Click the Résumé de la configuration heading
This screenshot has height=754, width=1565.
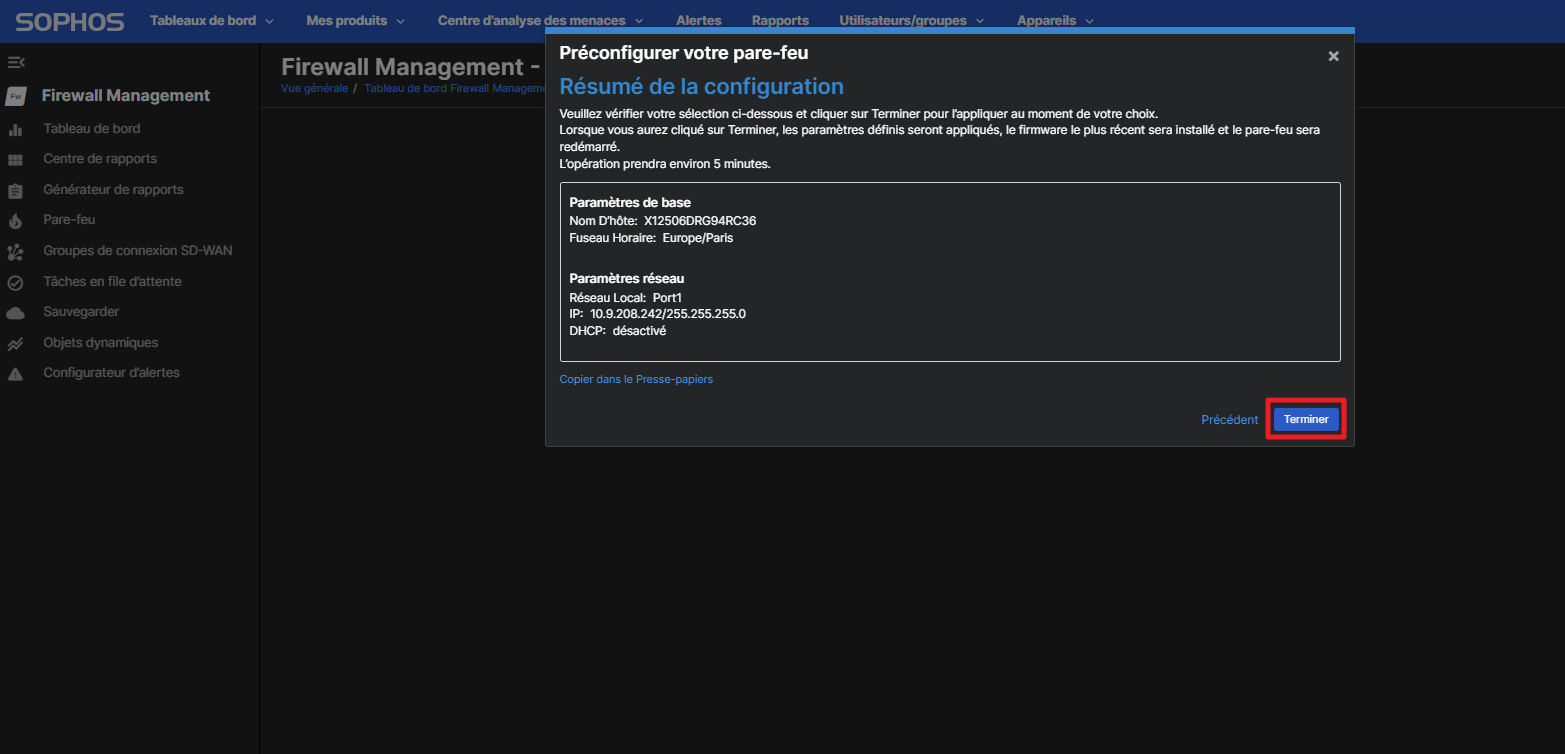701,86
